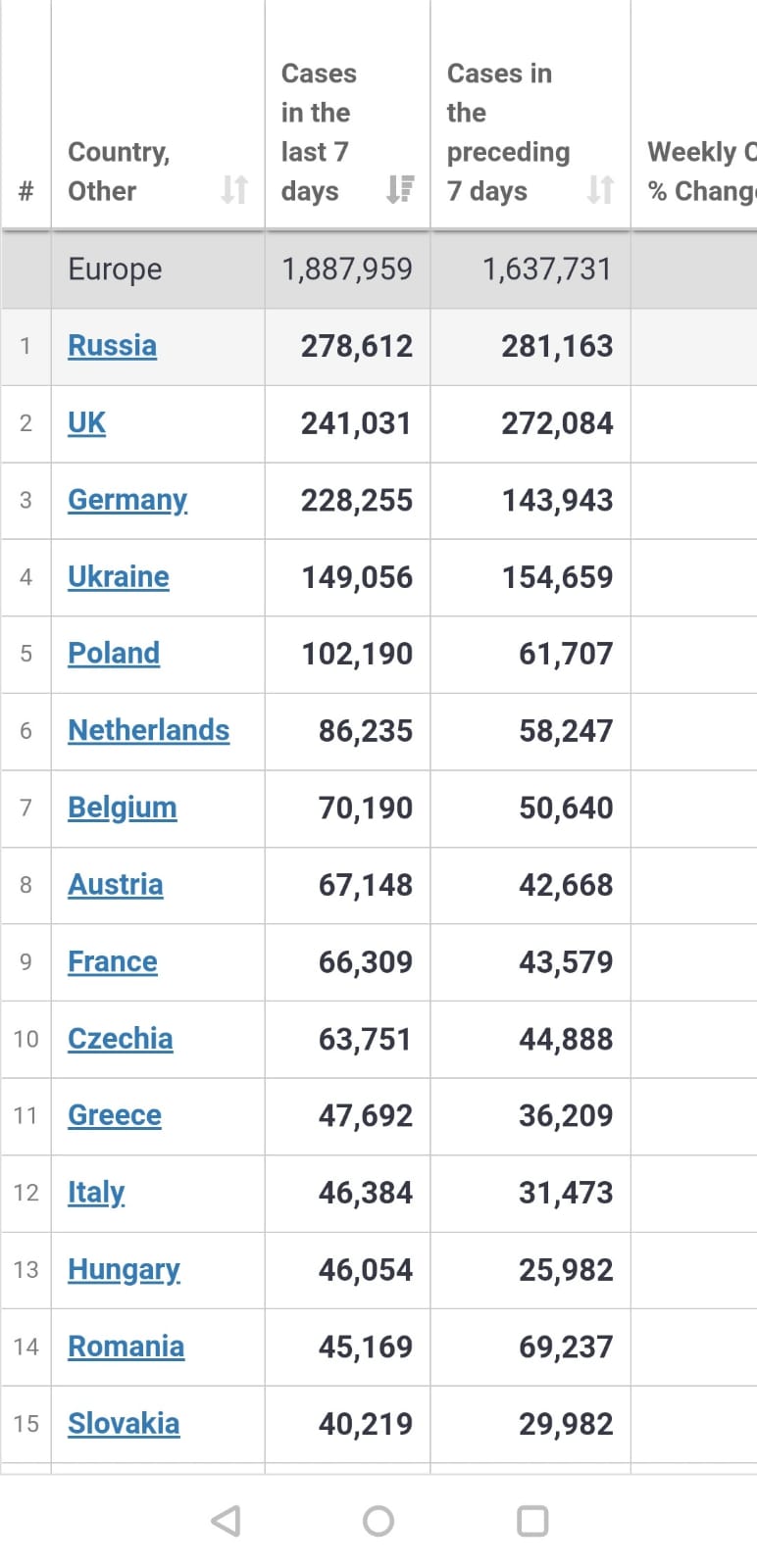Open the Poland country link
This screenshot has width=757, height=1568.
pyautogui.click(x=113, y=654)
